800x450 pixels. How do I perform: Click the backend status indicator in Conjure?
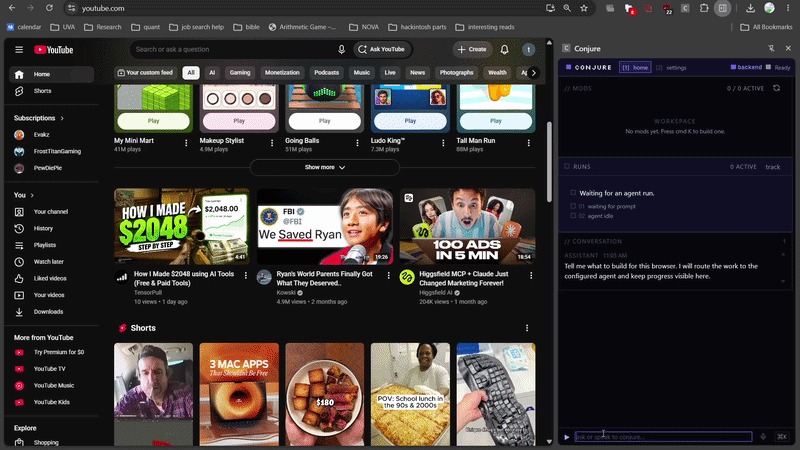[x=746, y=67]
